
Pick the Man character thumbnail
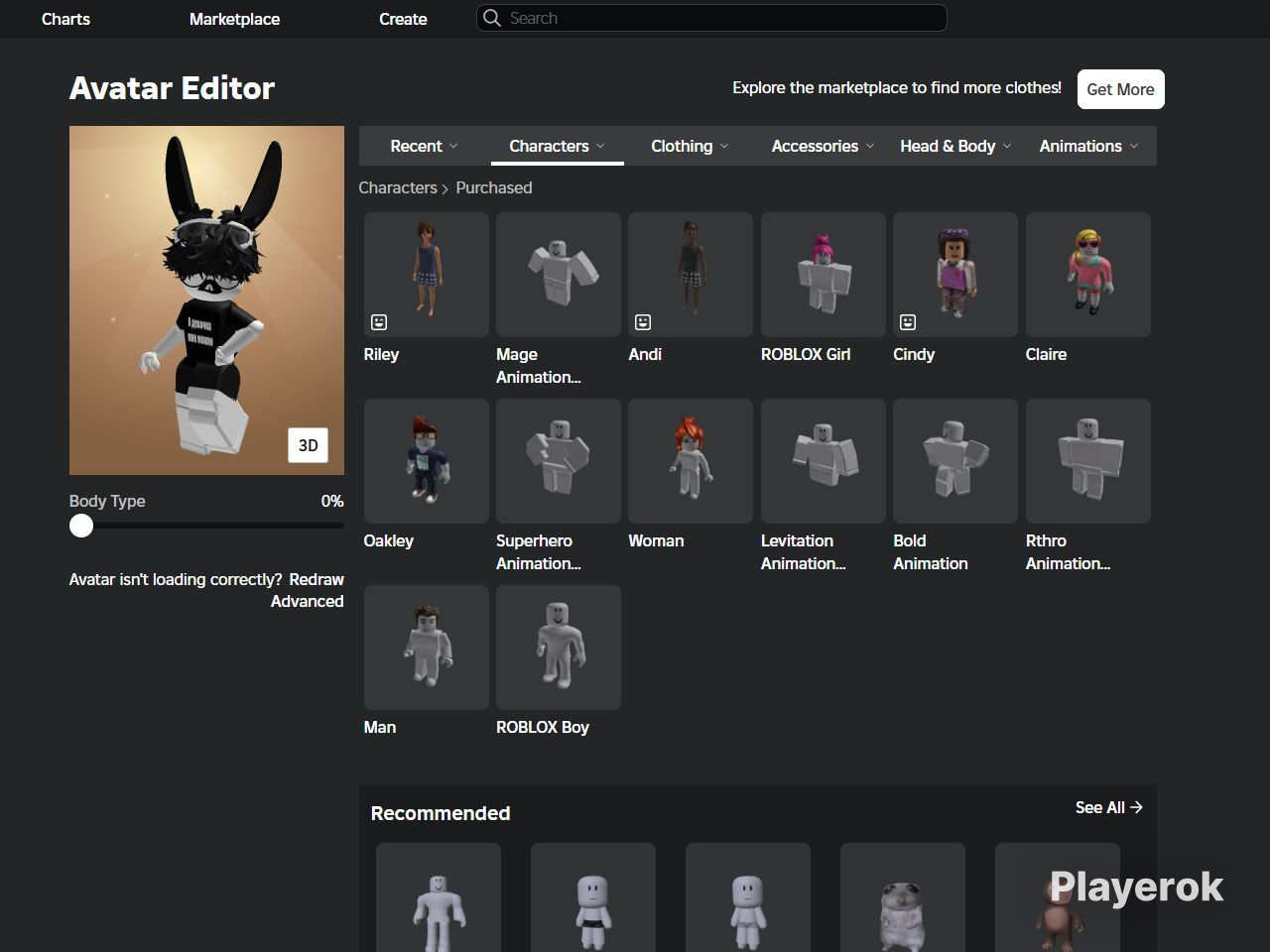[x=427, y=648]
